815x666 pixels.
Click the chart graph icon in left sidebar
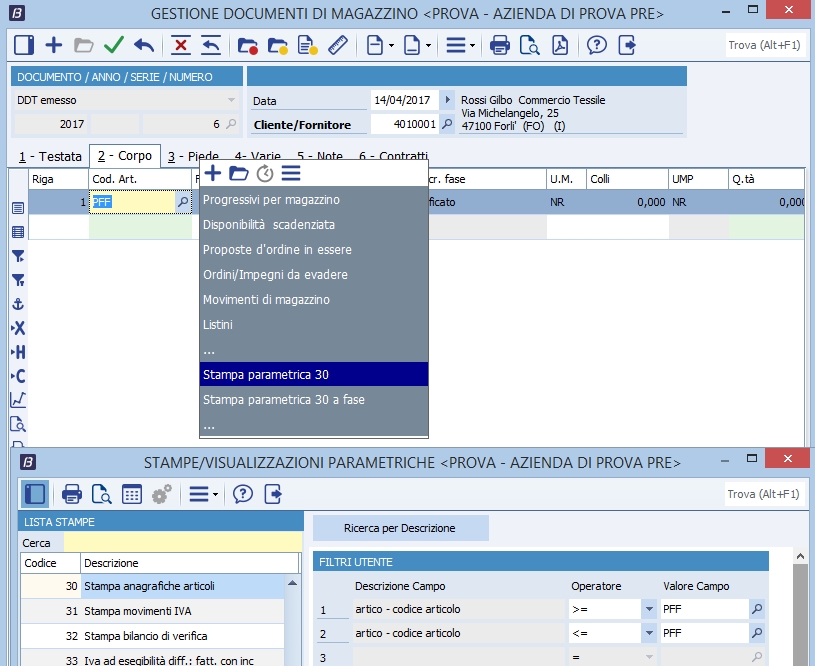(17, 399)
